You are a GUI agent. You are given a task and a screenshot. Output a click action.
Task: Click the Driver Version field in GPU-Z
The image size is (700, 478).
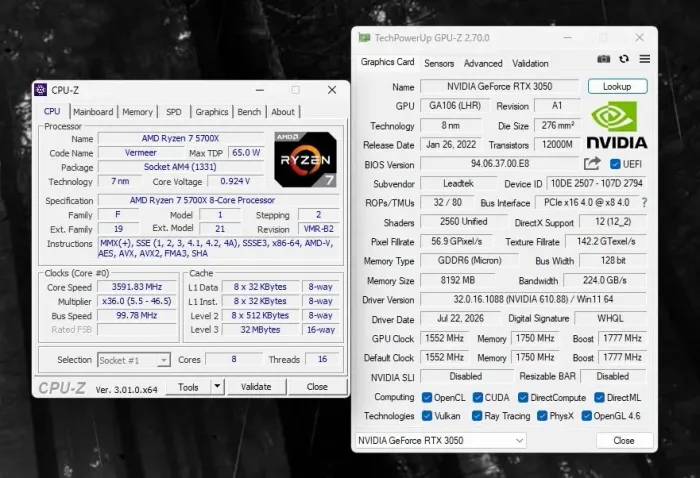tap(533, 299)
